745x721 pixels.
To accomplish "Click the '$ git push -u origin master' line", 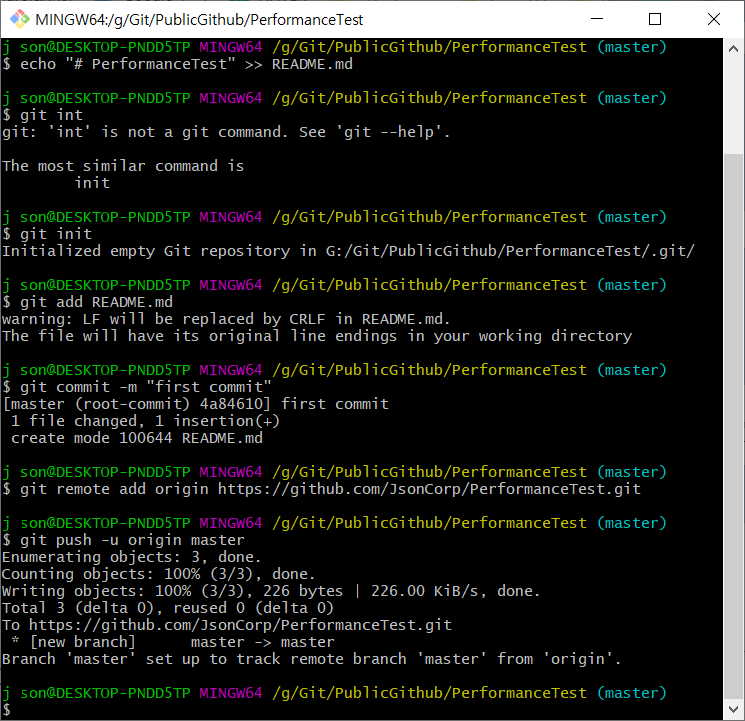I will tap(123, 540).
